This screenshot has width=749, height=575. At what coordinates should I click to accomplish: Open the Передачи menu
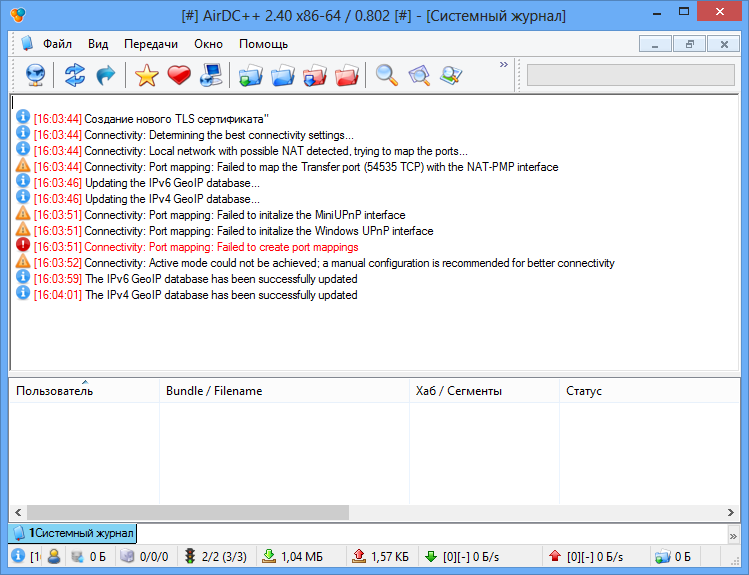point(151,44)
